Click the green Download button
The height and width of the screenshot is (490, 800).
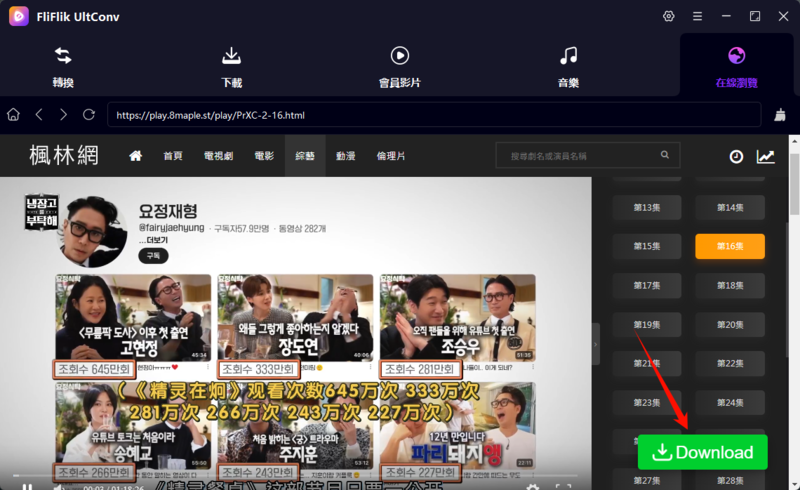click(702, 452)
